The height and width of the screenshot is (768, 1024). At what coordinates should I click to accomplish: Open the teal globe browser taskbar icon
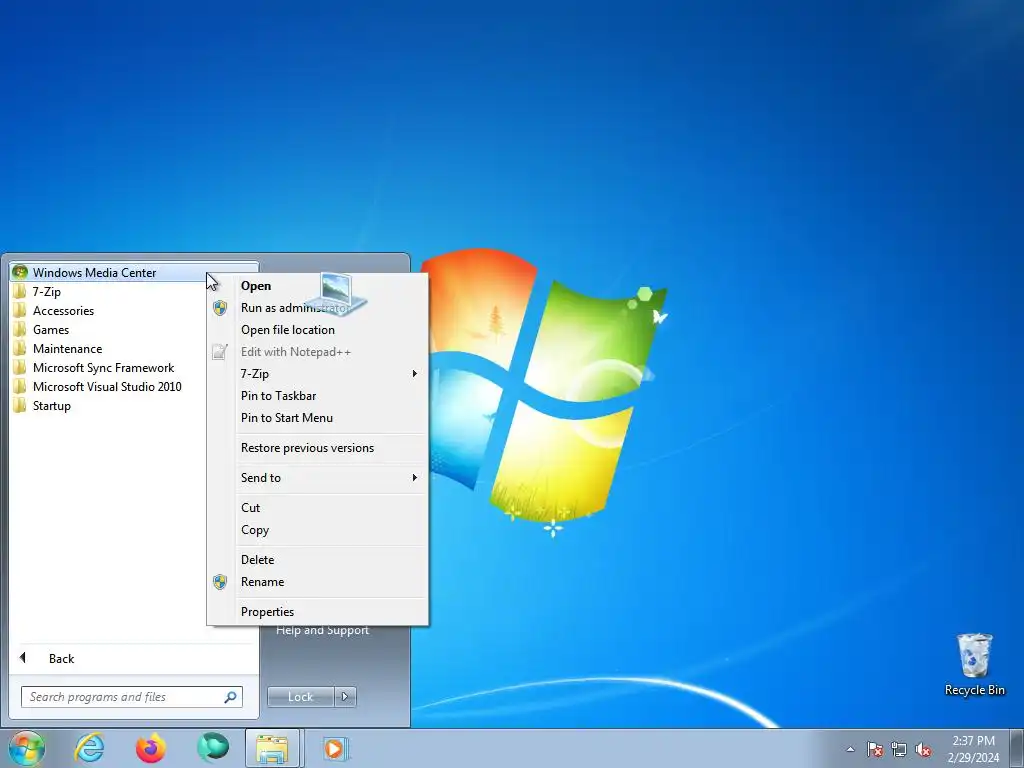click(213, 748)
